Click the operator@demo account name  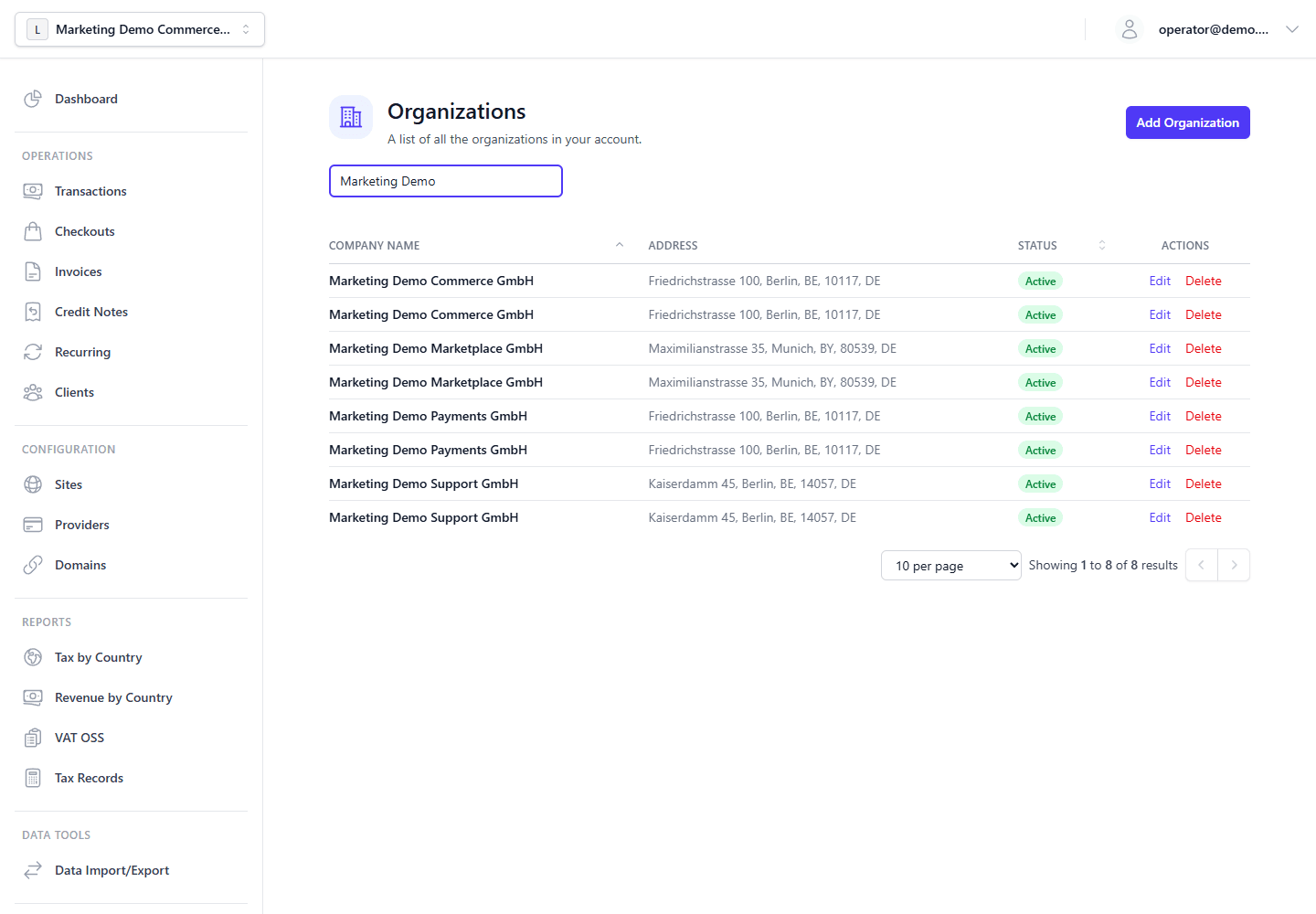[1213, 29]
